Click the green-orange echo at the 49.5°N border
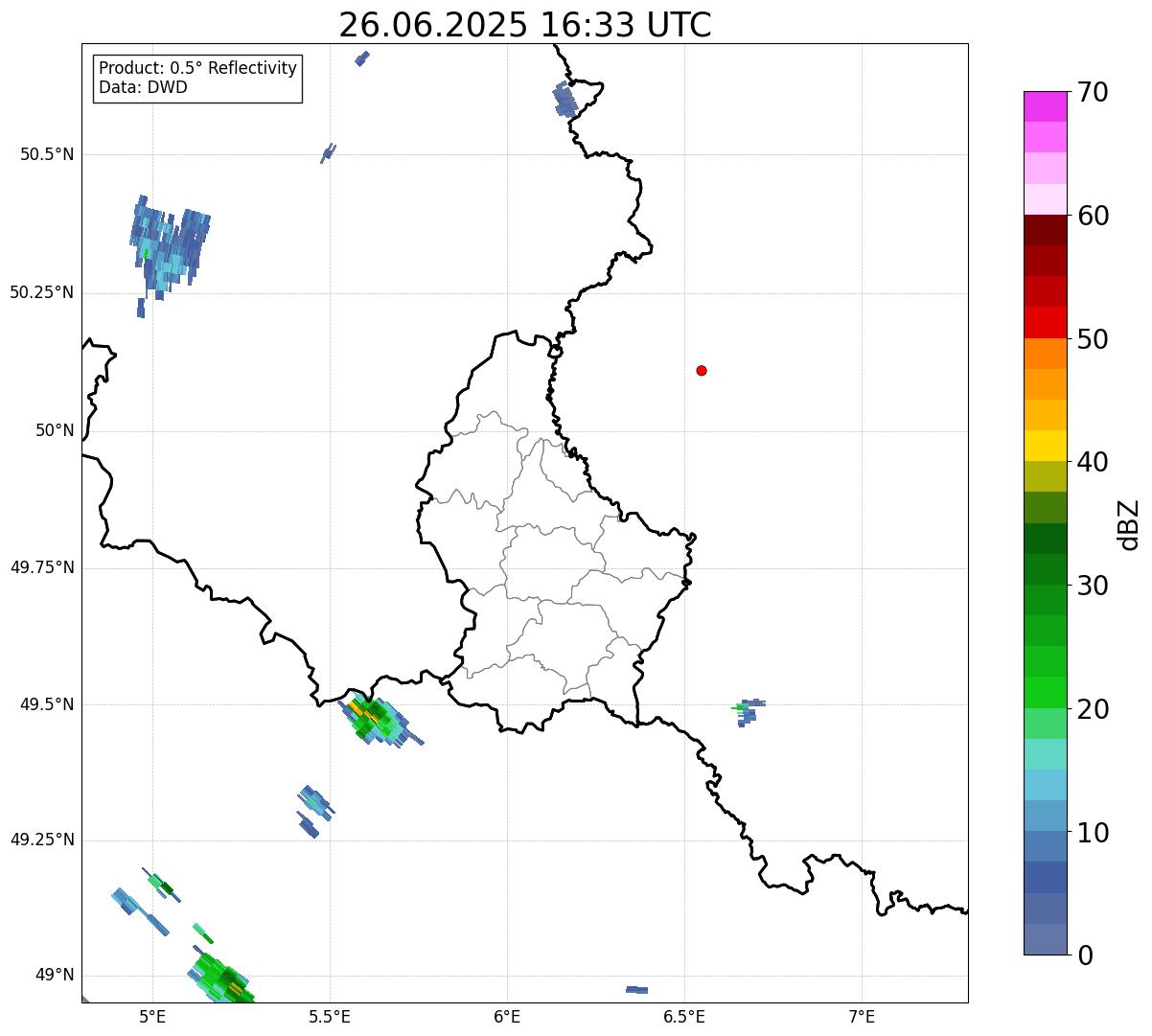Viewport: 1152px width, 1036px height. coord(379,722)
